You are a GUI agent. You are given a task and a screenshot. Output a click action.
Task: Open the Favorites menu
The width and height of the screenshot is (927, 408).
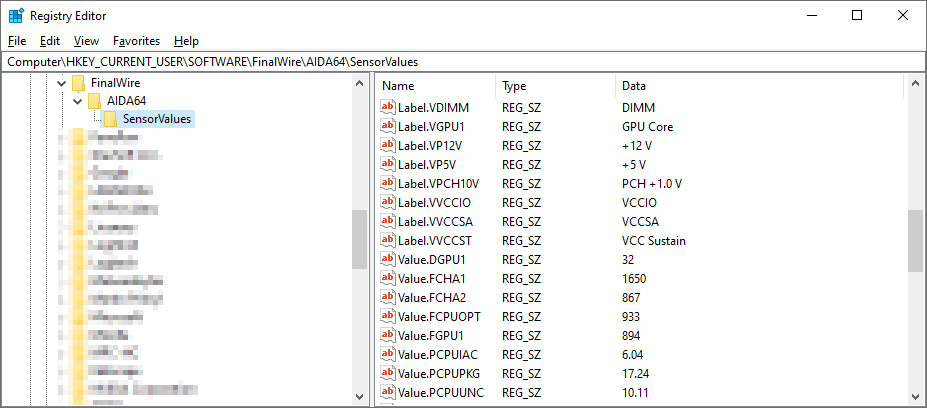pos(136,41)
